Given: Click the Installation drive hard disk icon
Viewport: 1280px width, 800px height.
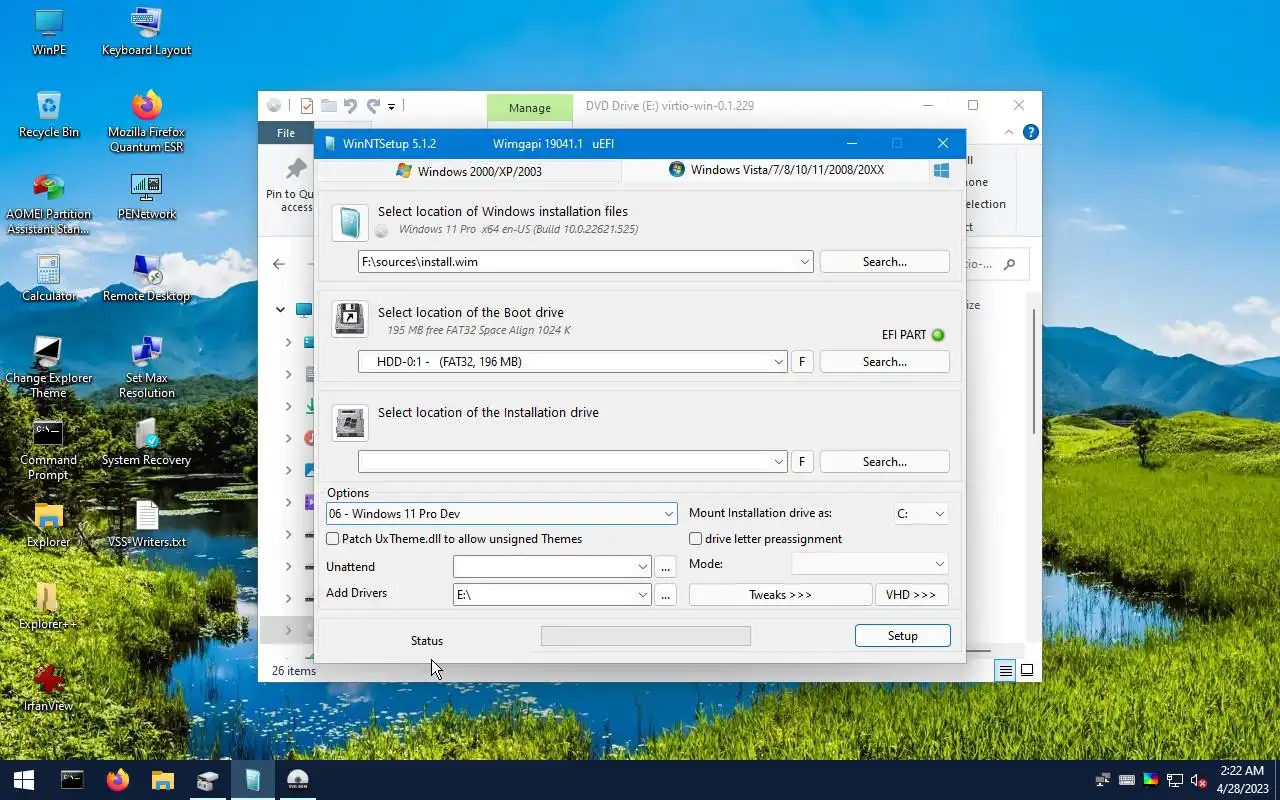Looking at the screenshot, I should pyautogui.click(x=350, y=421).
